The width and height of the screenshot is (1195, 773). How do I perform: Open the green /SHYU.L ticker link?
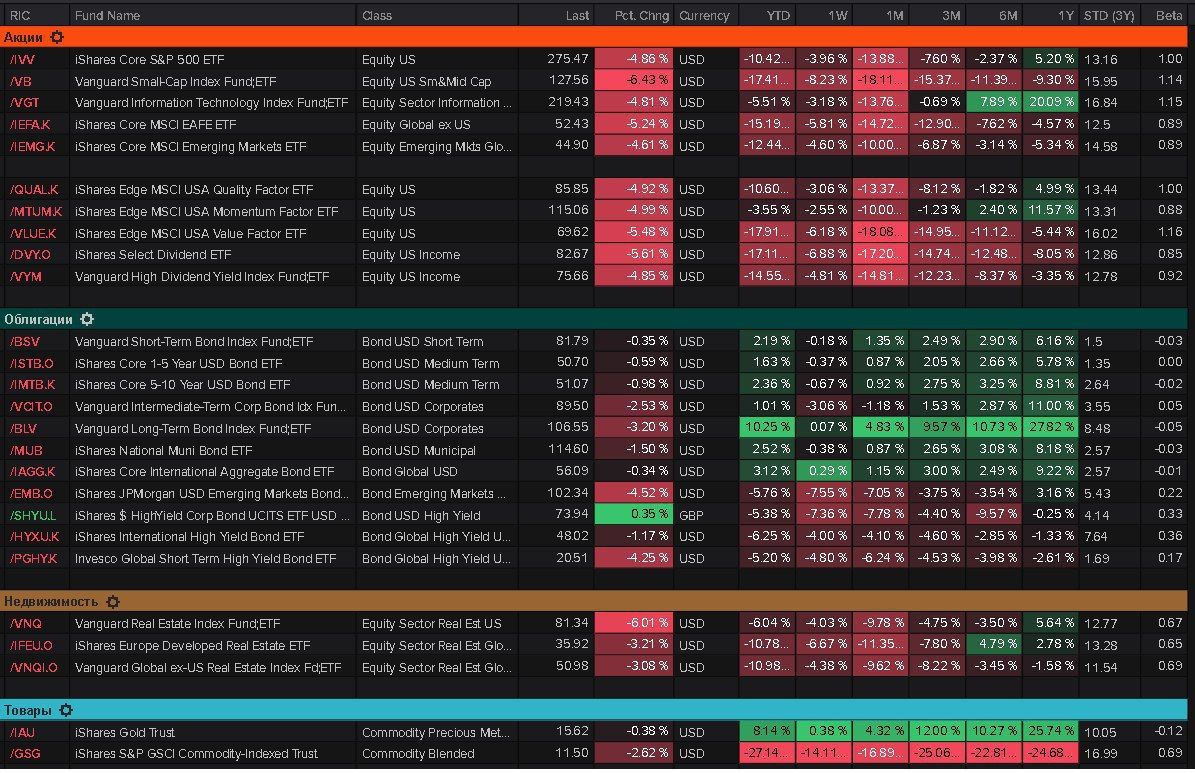click(x=32, y=515)
